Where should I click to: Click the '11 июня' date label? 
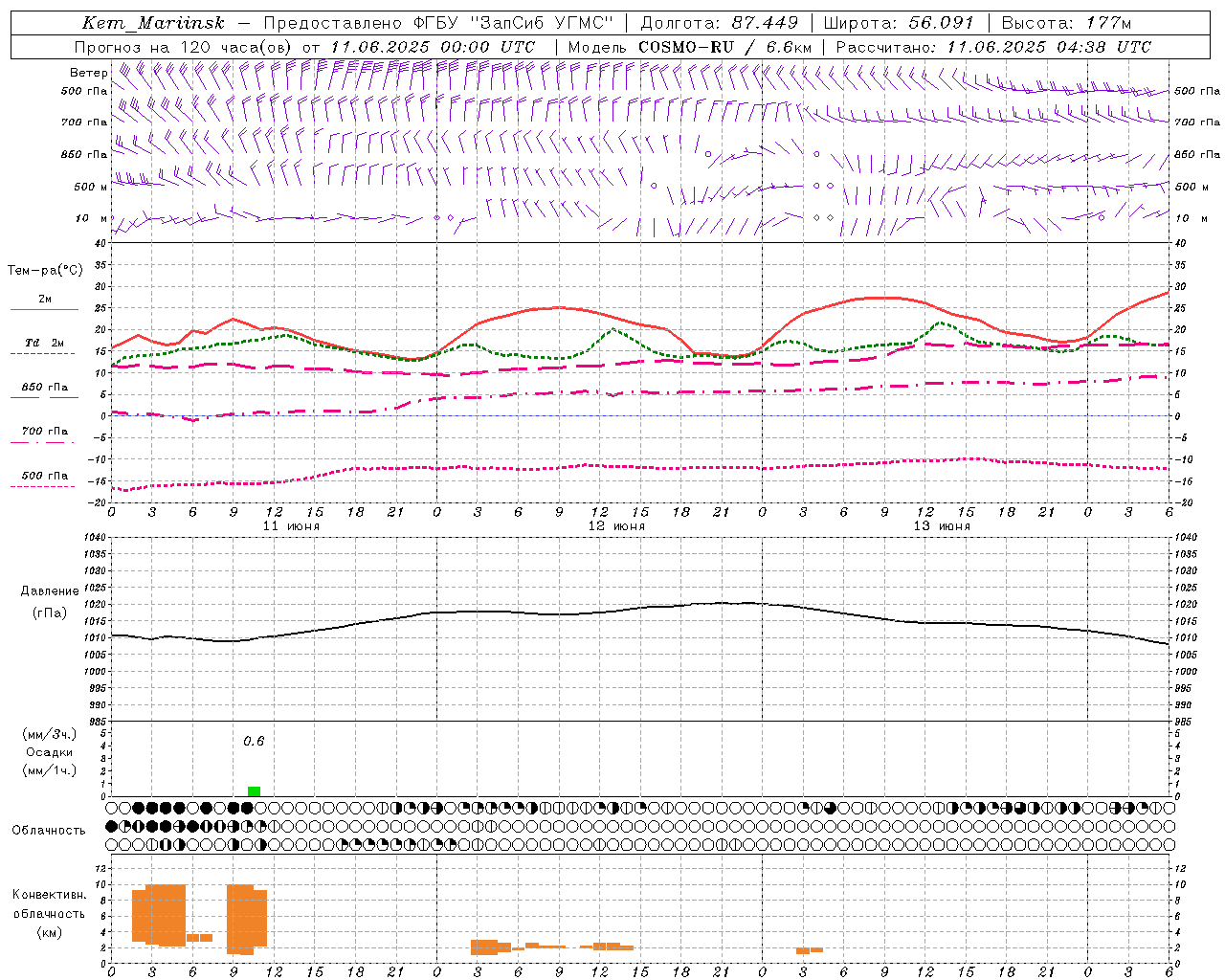[291, 526]
